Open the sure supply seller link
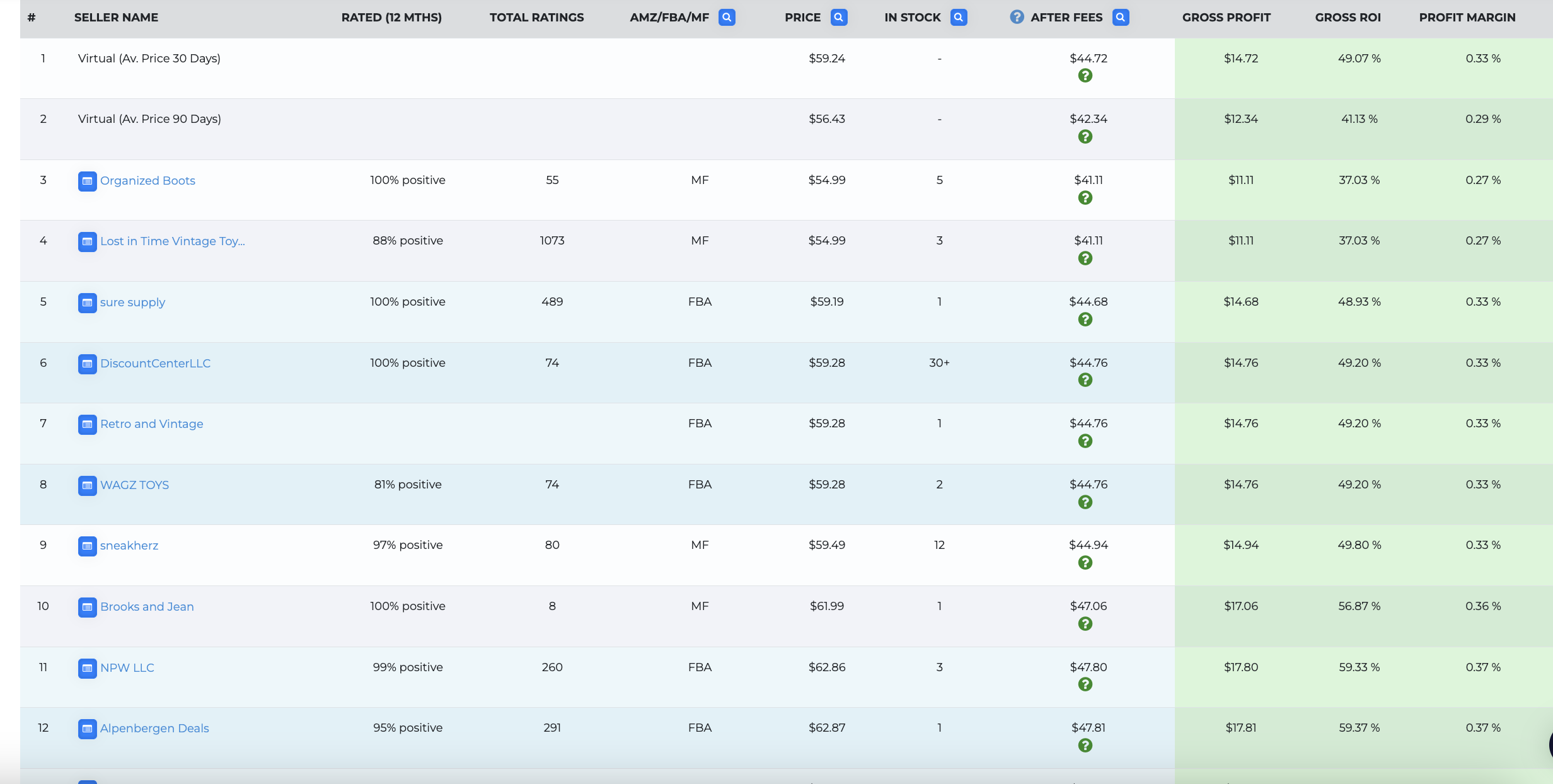The height and width of the screenshot is (784, 1553). click(132, 303)
